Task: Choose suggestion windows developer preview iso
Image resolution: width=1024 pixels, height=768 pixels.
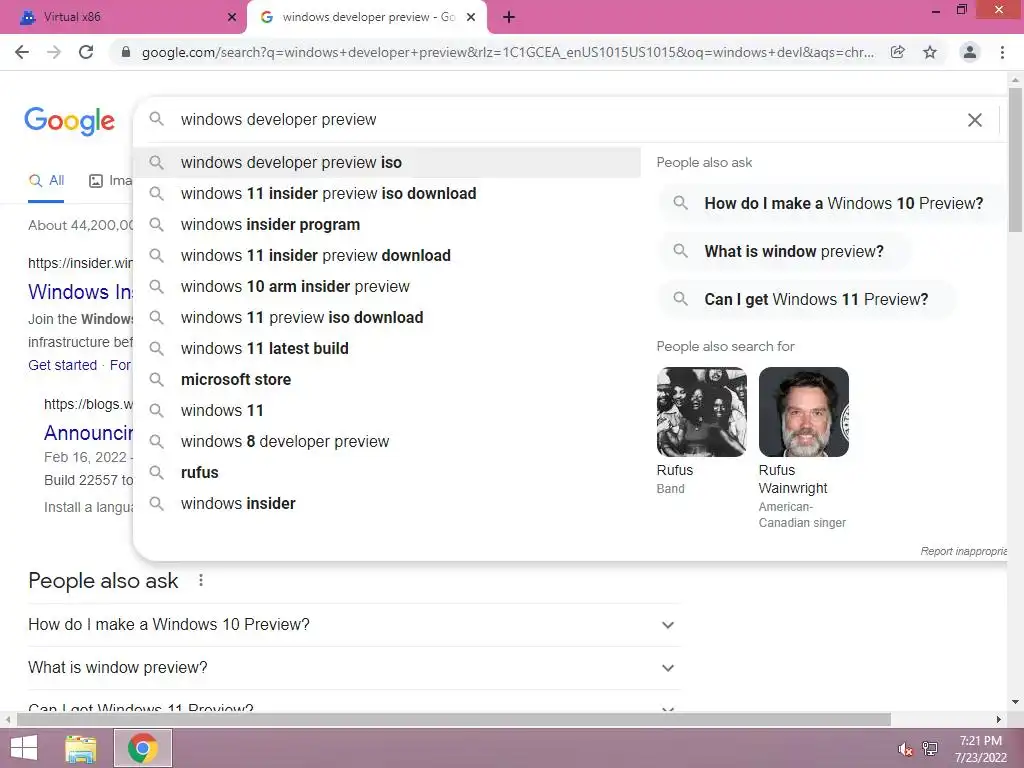Action: [387, 163]
